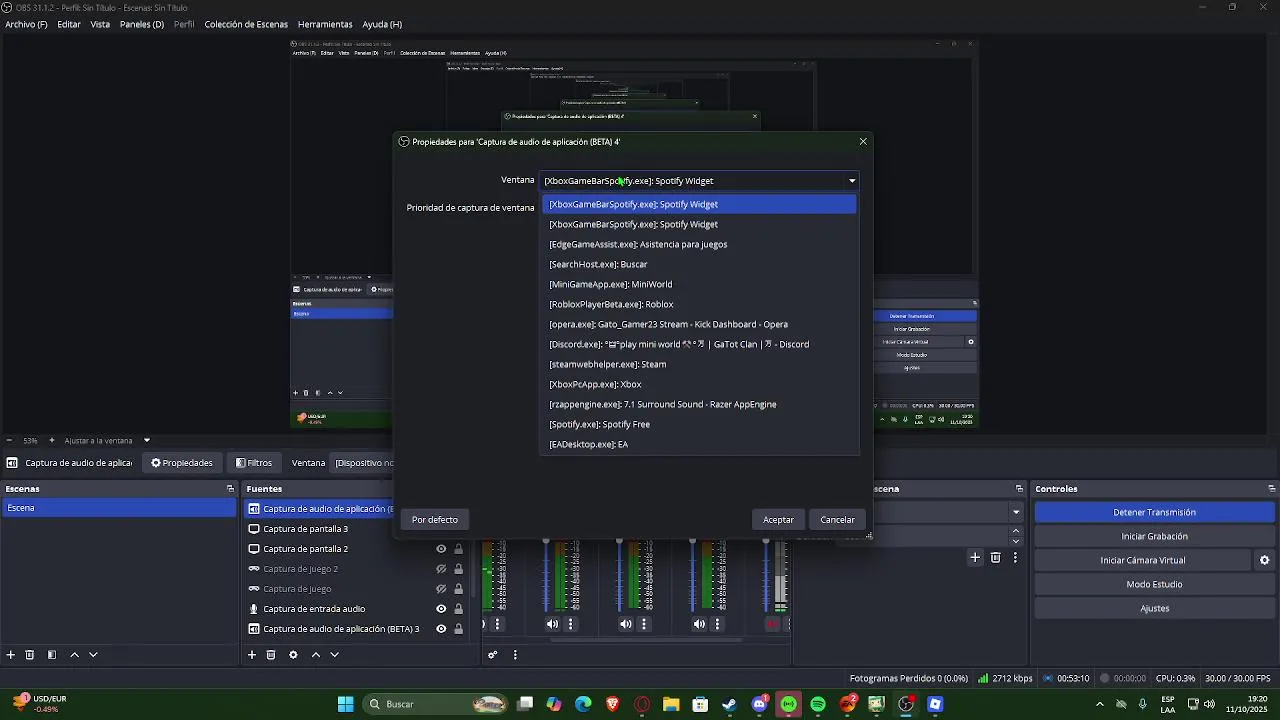Open source properties gear in Fuentes toolbar
1280x720 pixels.
pyautogui.click(x=293, y=655)
